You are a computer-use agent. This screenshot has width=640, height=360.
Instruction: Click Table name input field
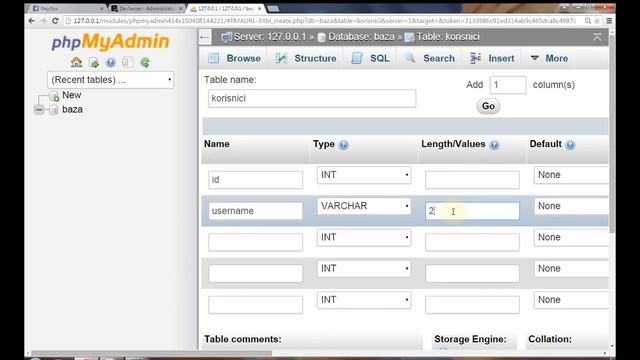pos(312,98)
